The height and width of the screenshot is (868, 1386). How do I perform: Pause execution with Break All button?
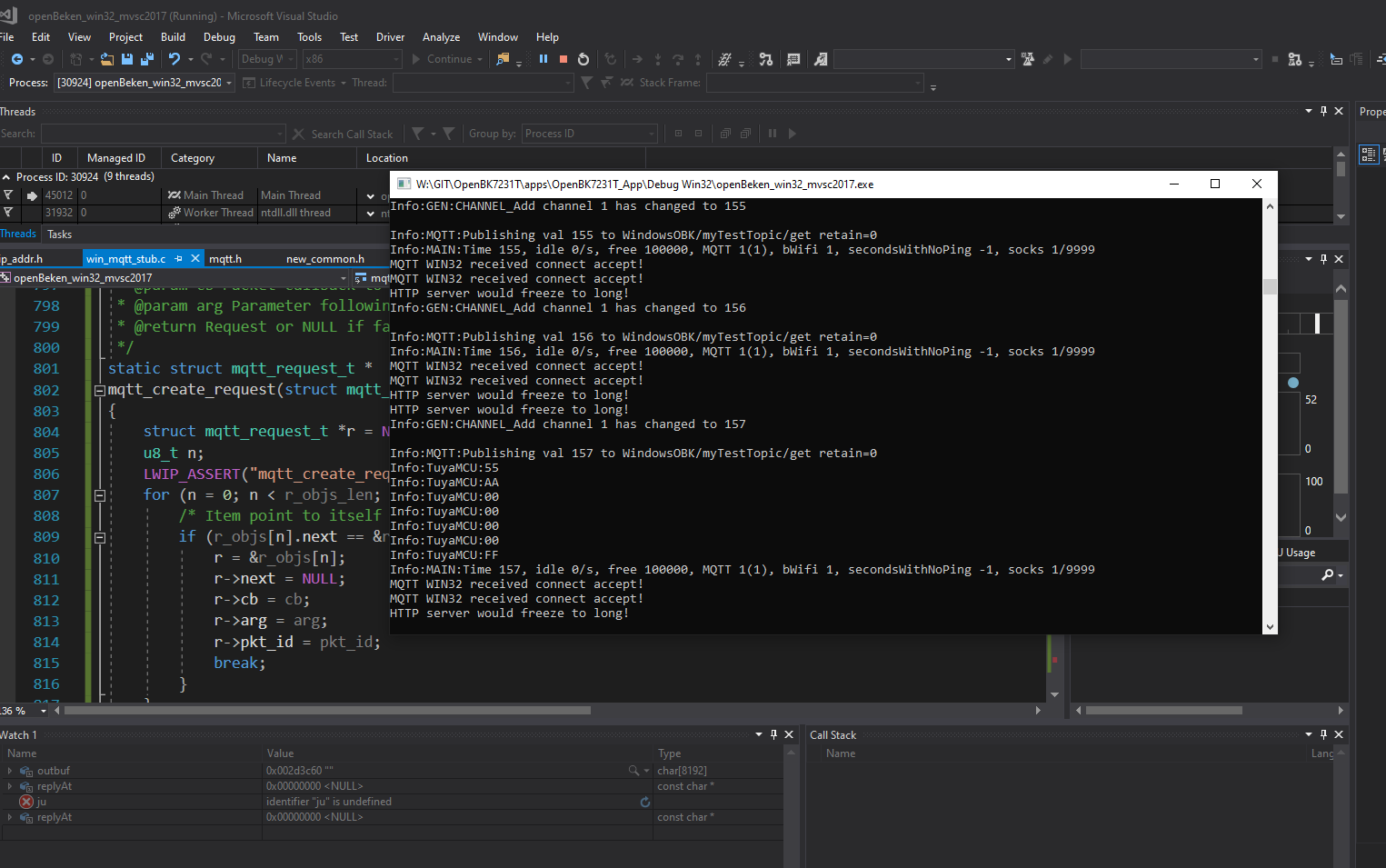[x=543, y=59]
